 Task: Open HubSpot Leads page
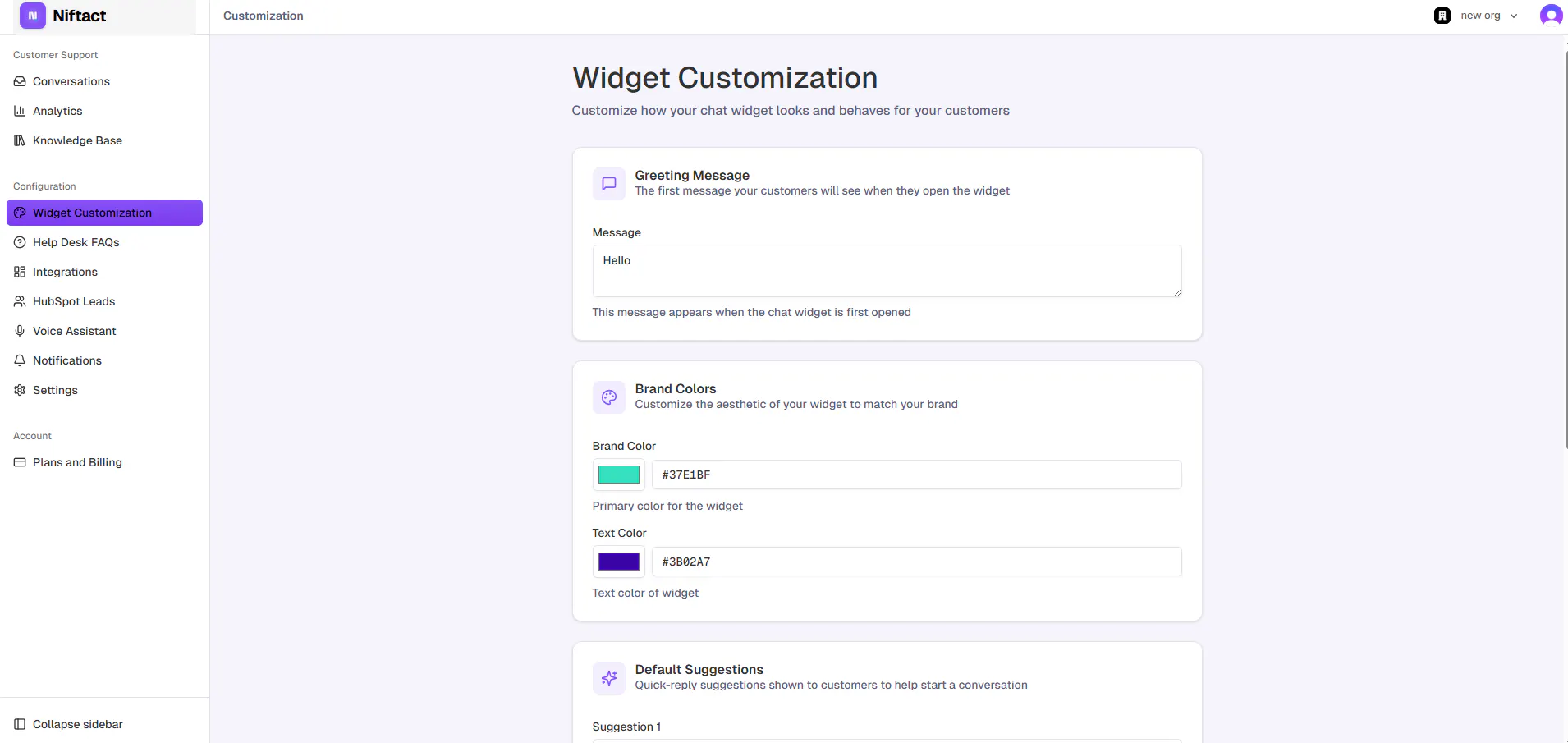pos(104,301)
